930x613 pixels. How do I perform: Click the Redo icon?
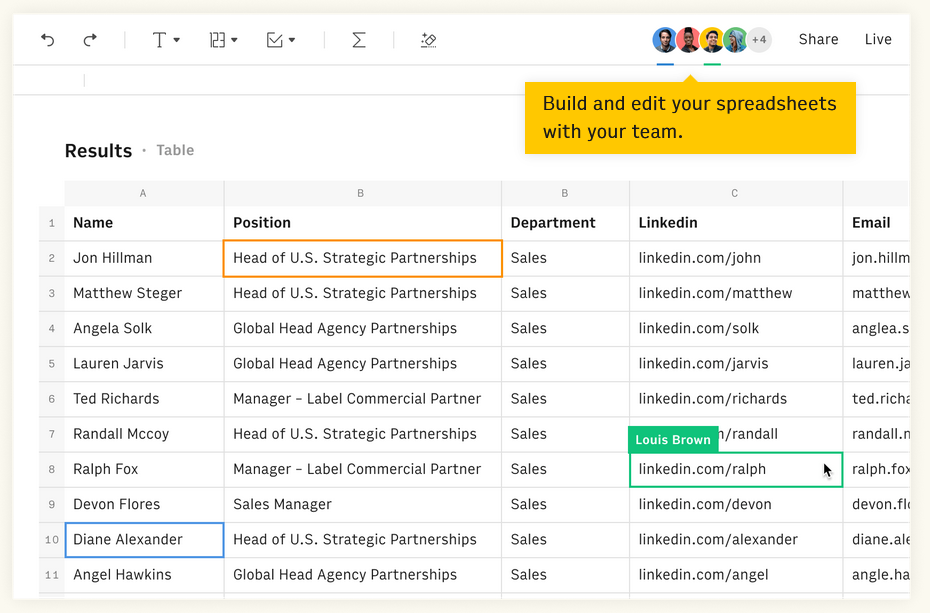tap(89, 39)
